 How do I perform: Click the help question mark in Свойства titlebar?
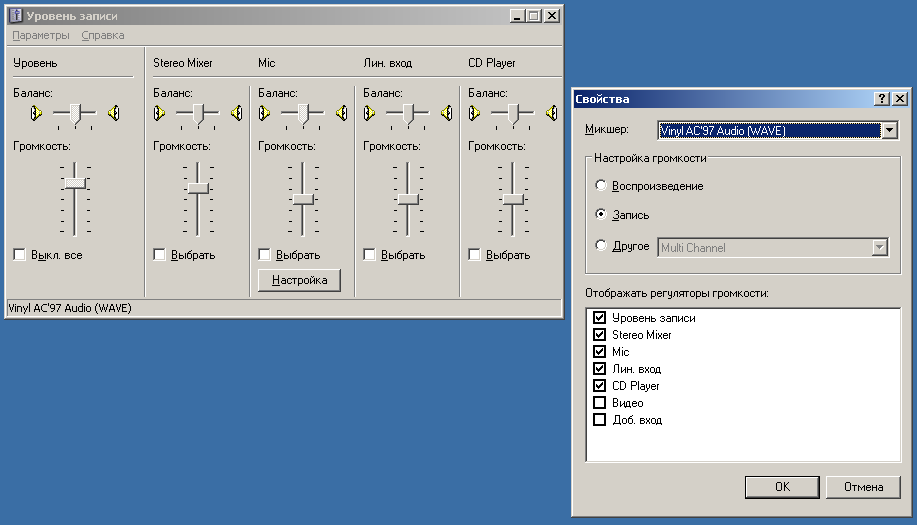click(x=882, y=99)
